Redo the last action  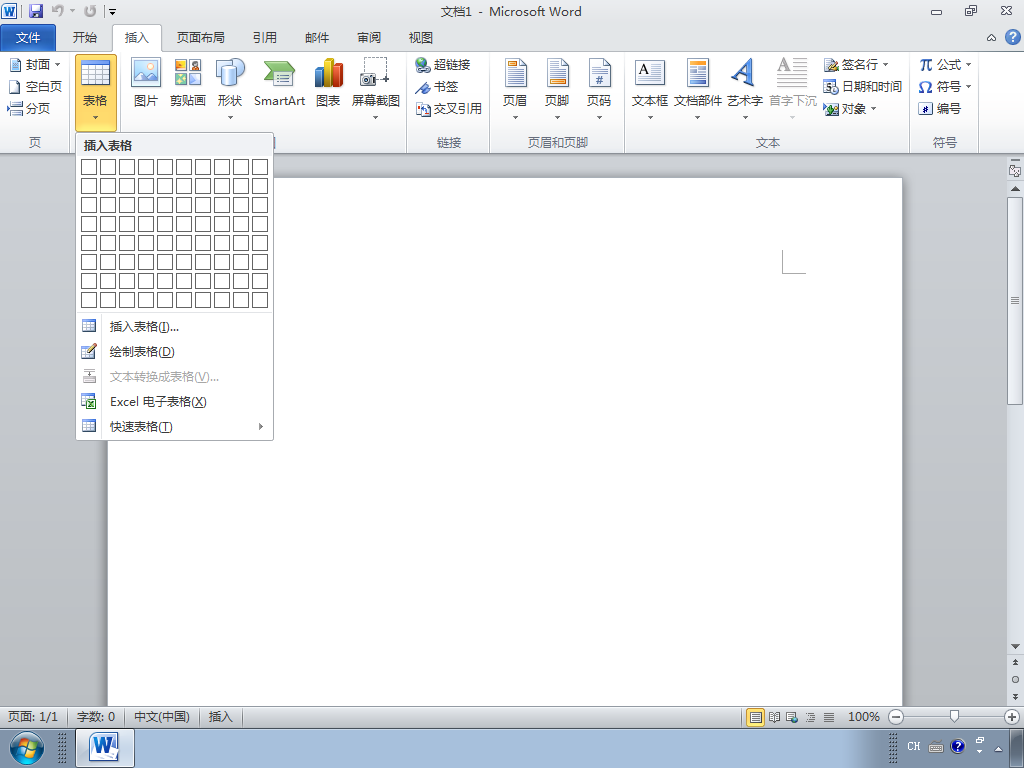(91, 11)
